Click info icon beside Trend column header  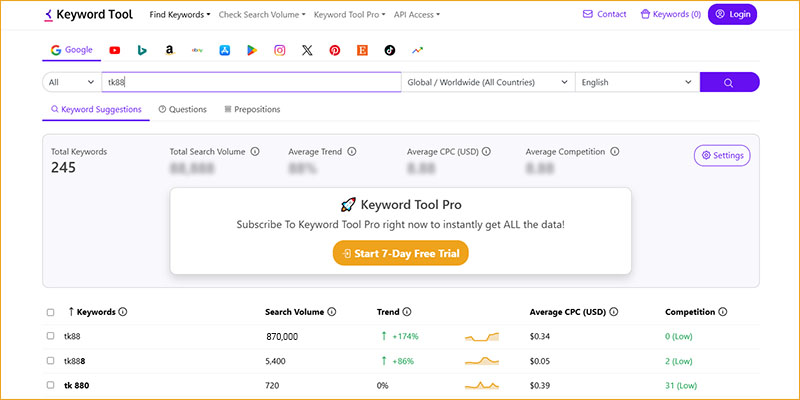pos(407,312)
